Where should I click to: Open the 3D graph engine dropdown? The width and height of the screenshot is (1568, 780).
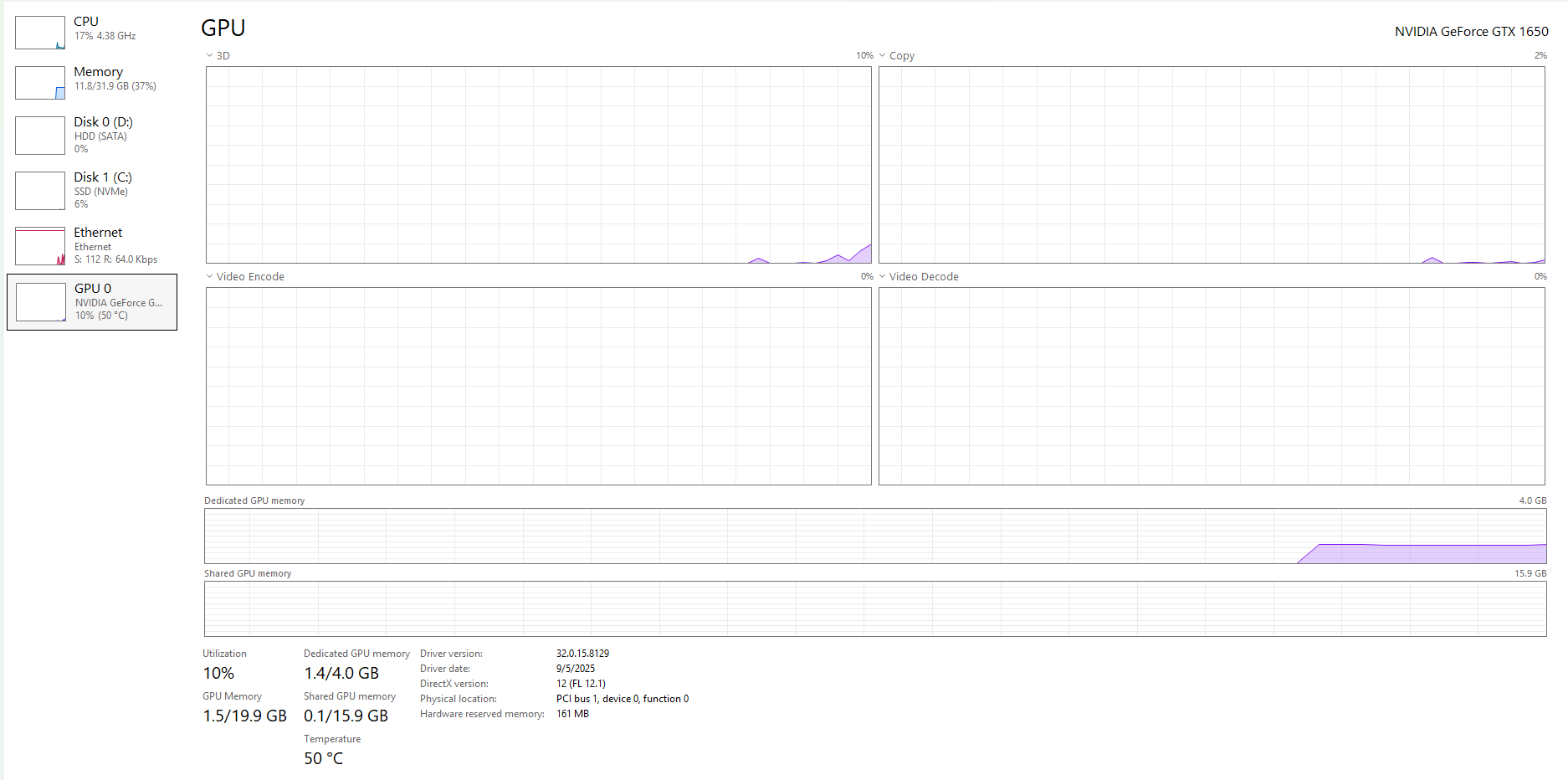pos(218,56)
